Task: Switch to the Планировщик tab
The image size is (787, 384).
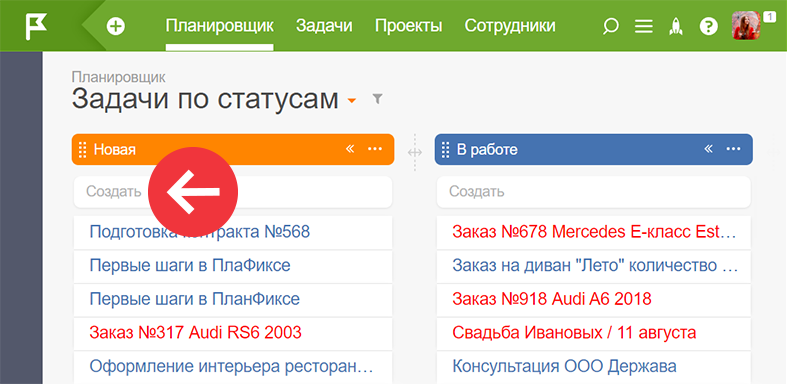Action: click(220, 26)
